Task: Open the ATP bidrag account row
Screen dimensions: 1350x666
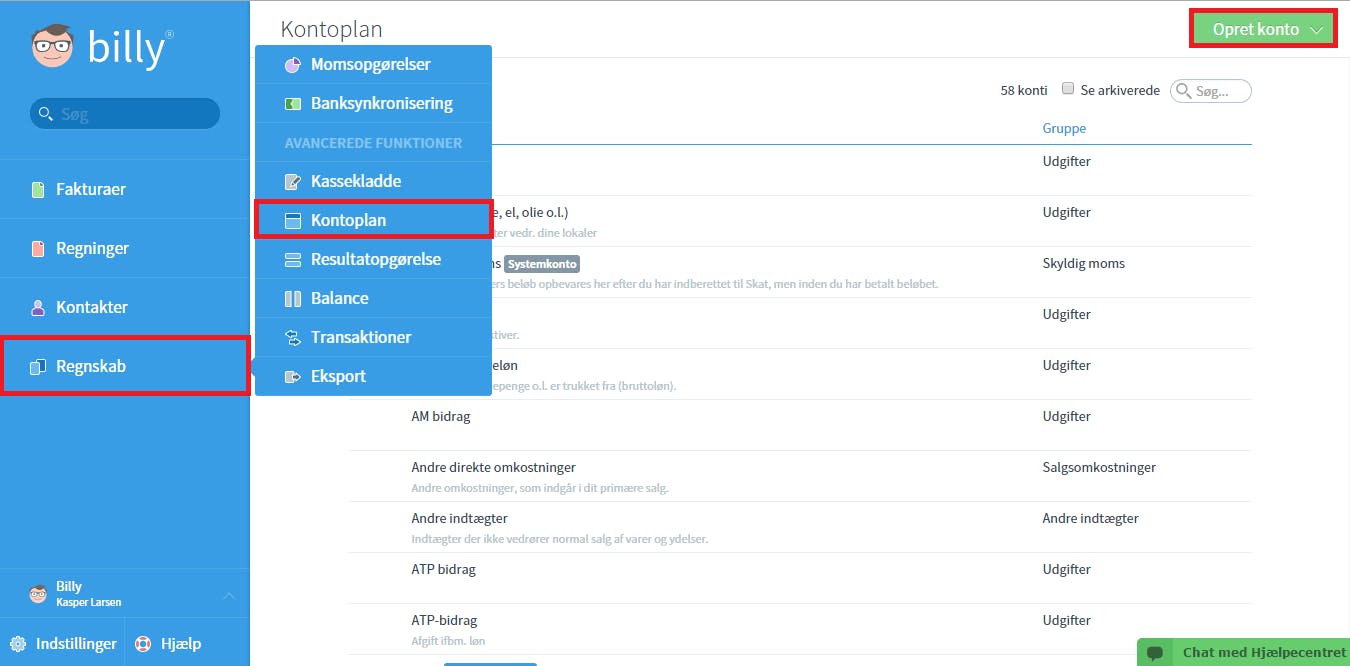Action: pos(800,578)
